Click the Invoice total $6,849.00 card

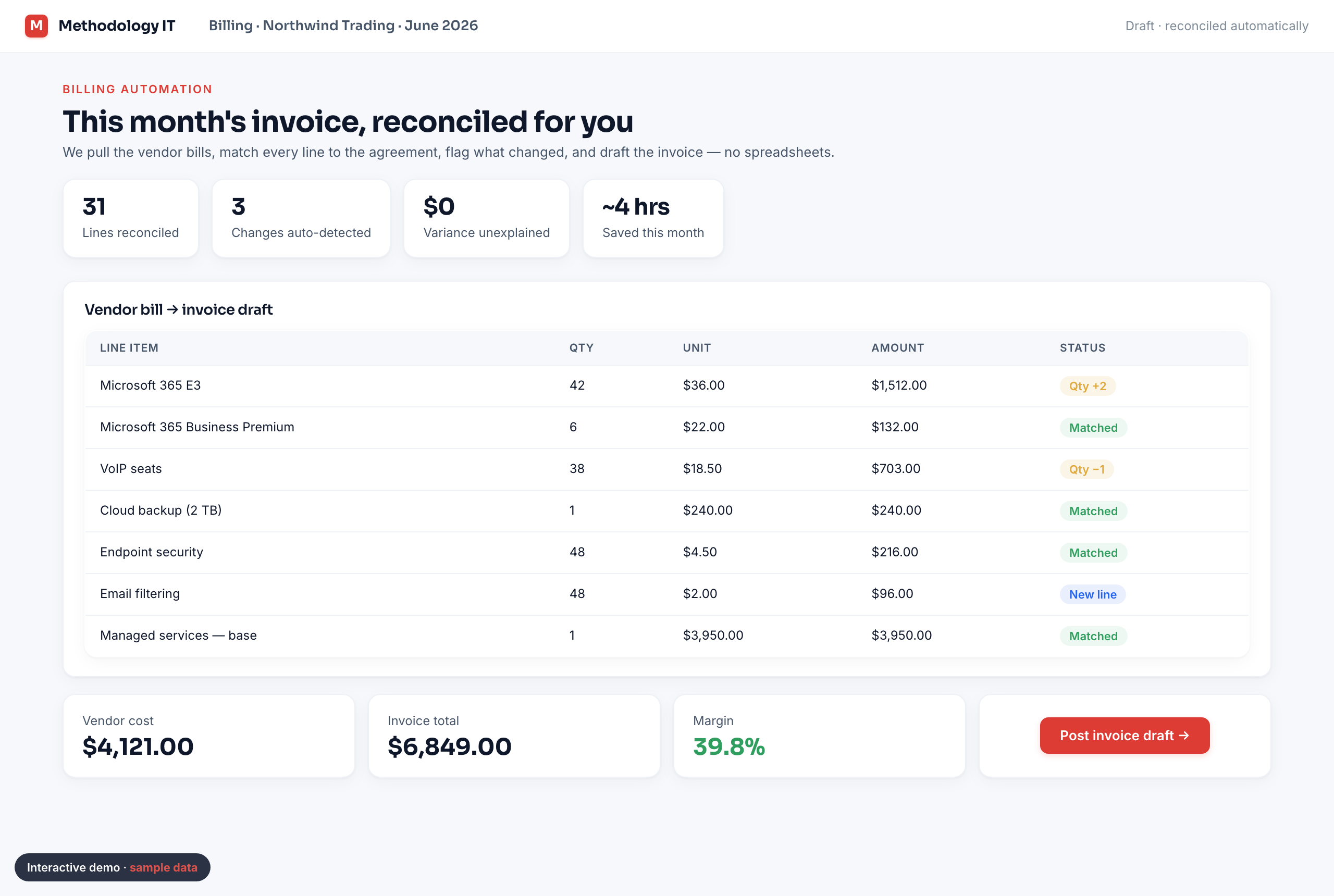coord(514,736)
